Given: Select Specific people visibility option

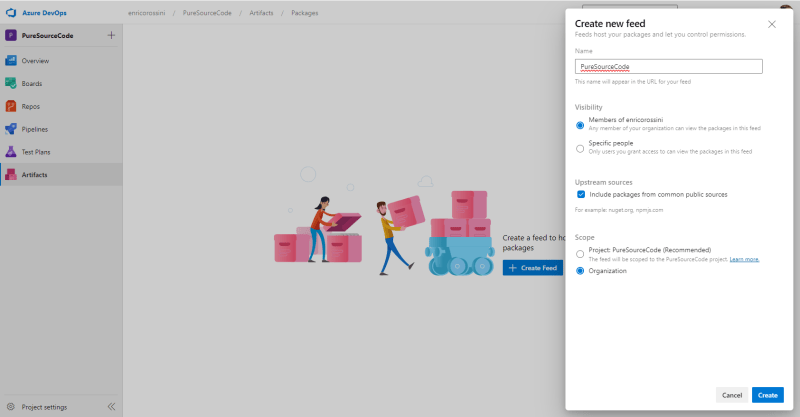Looking at the screenshot, I should 580,149.
